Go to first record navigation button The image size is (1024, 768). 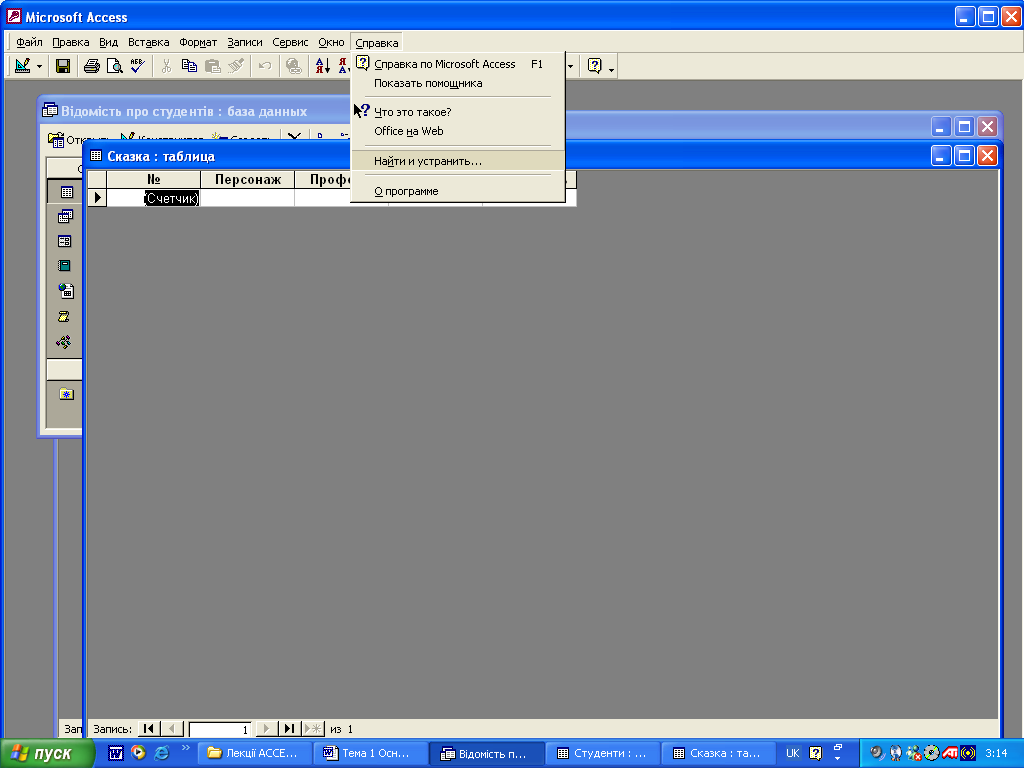[148, 729]
